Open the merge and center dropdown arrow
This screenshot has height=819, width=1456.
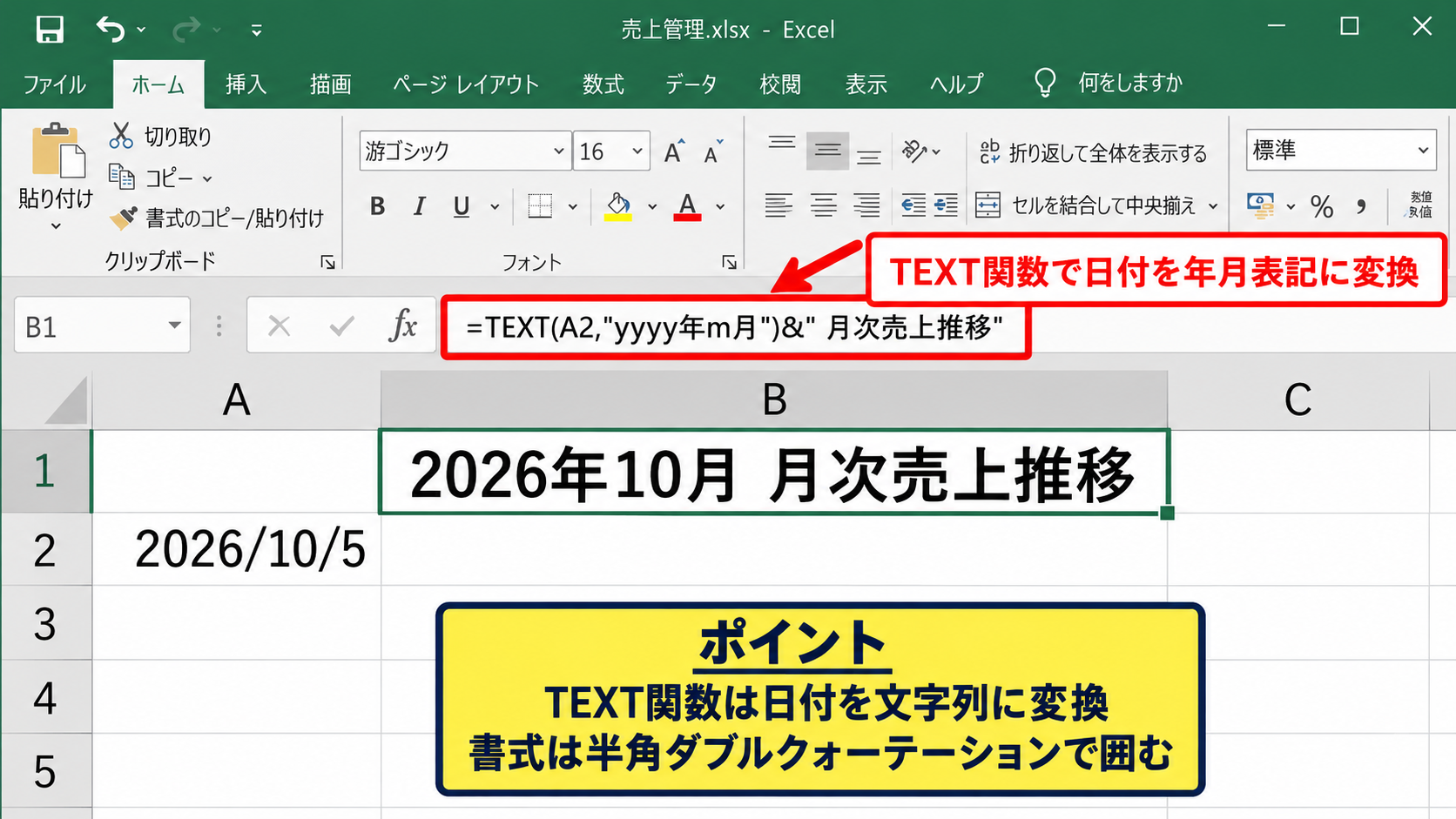click(x=1212, y=206)
